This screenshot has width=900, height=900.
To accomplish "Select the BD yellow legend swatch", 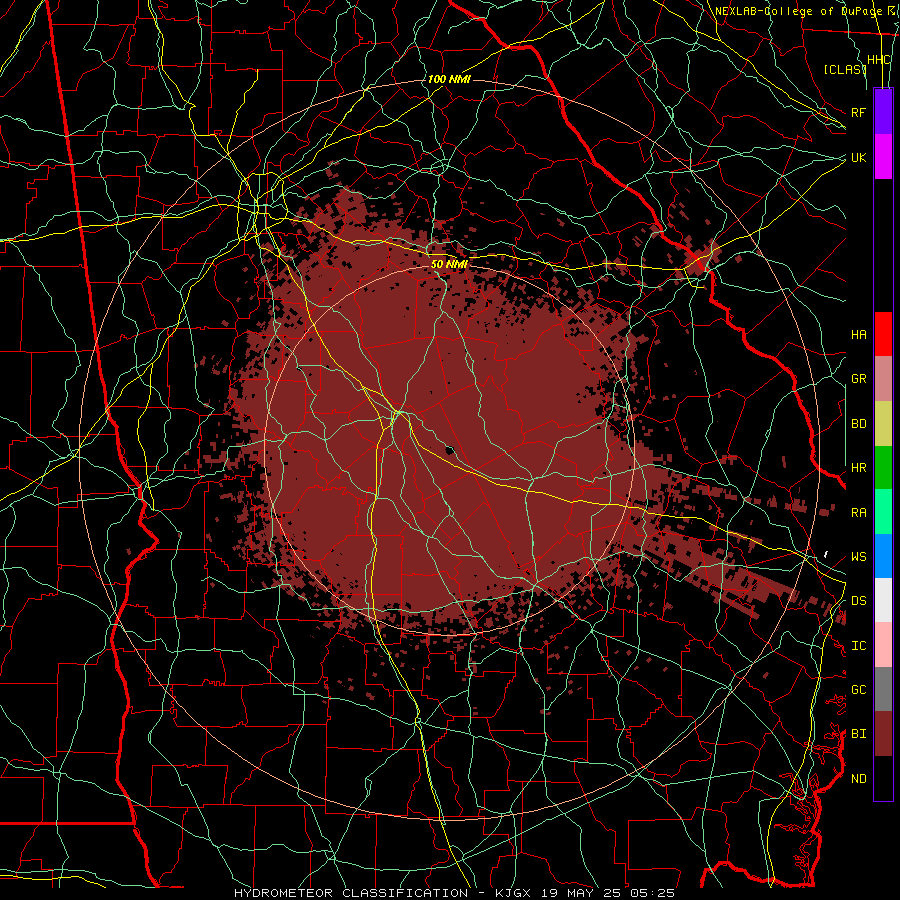I will coord(883,423).
